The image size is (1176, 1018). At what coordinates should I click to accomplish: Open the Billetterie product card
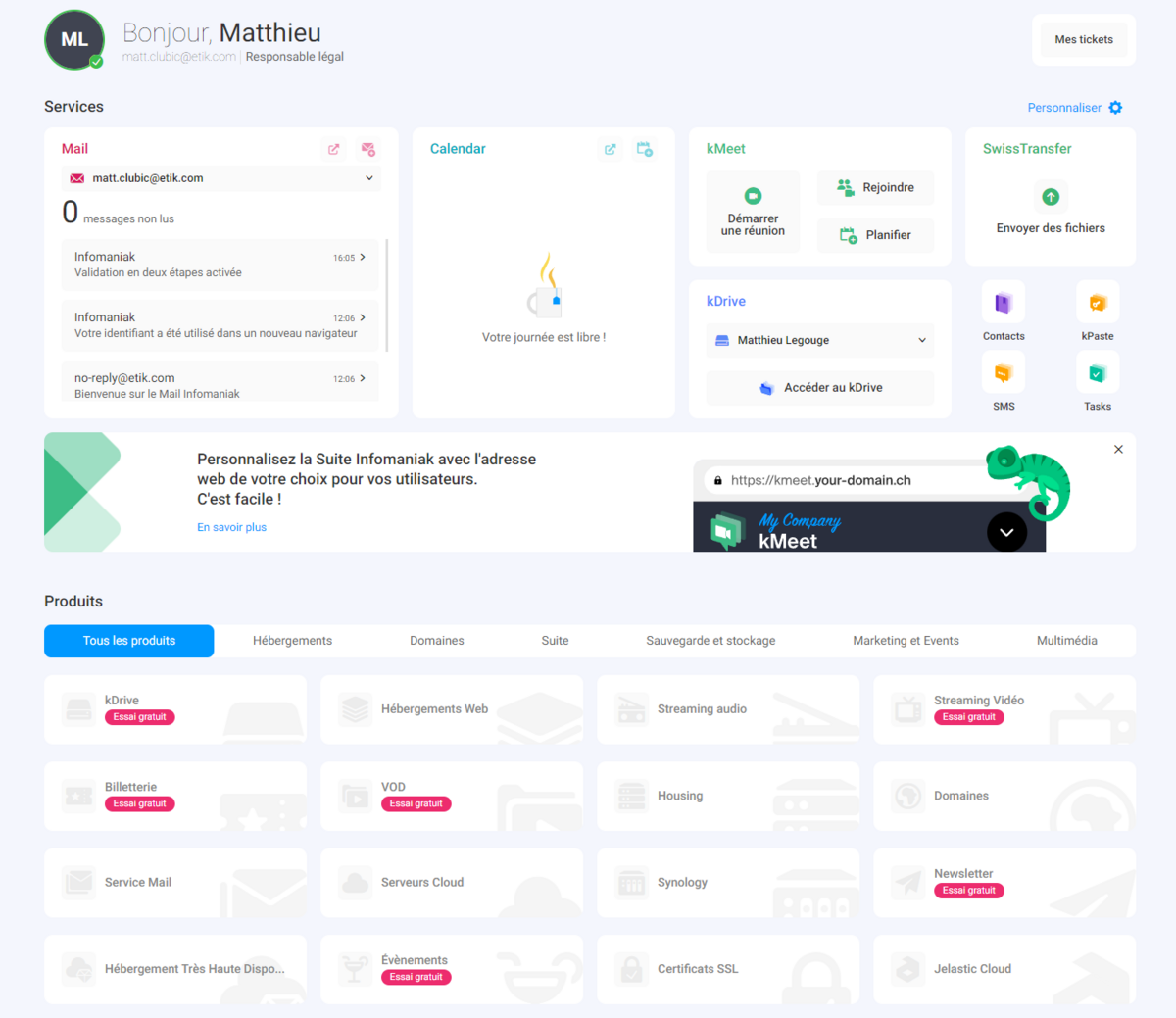coord(175,796)
